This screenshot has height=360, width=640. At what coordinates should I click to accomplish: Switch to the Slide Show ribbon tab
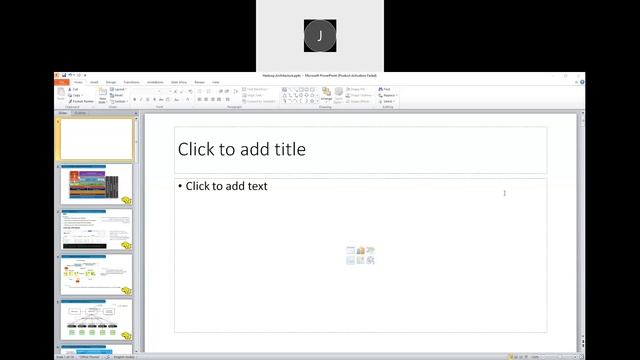coord(179,82)
